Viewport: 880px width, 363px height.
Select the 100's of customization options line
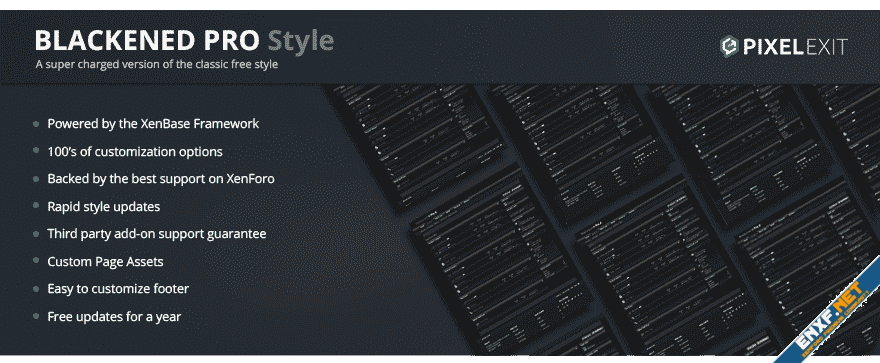(x=135, y=151)
